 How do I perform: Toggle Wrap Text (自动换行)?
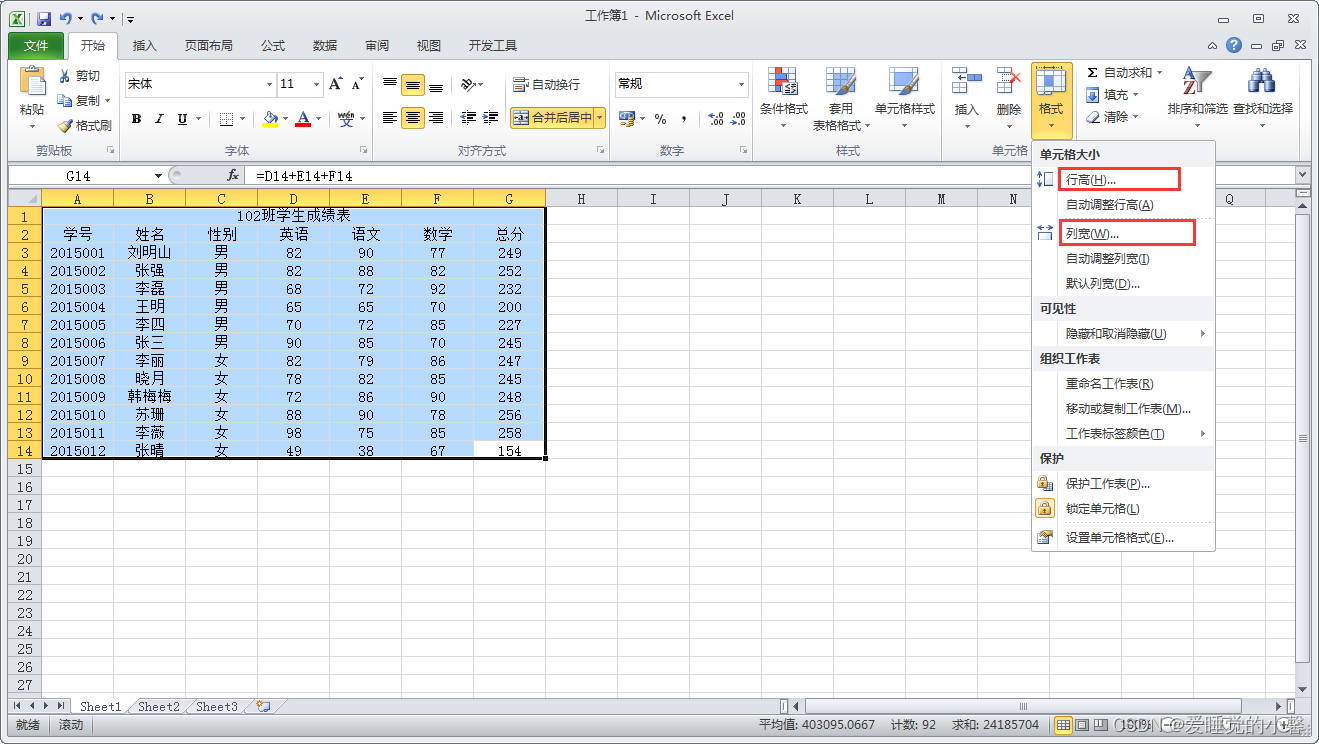coord(546,85)
